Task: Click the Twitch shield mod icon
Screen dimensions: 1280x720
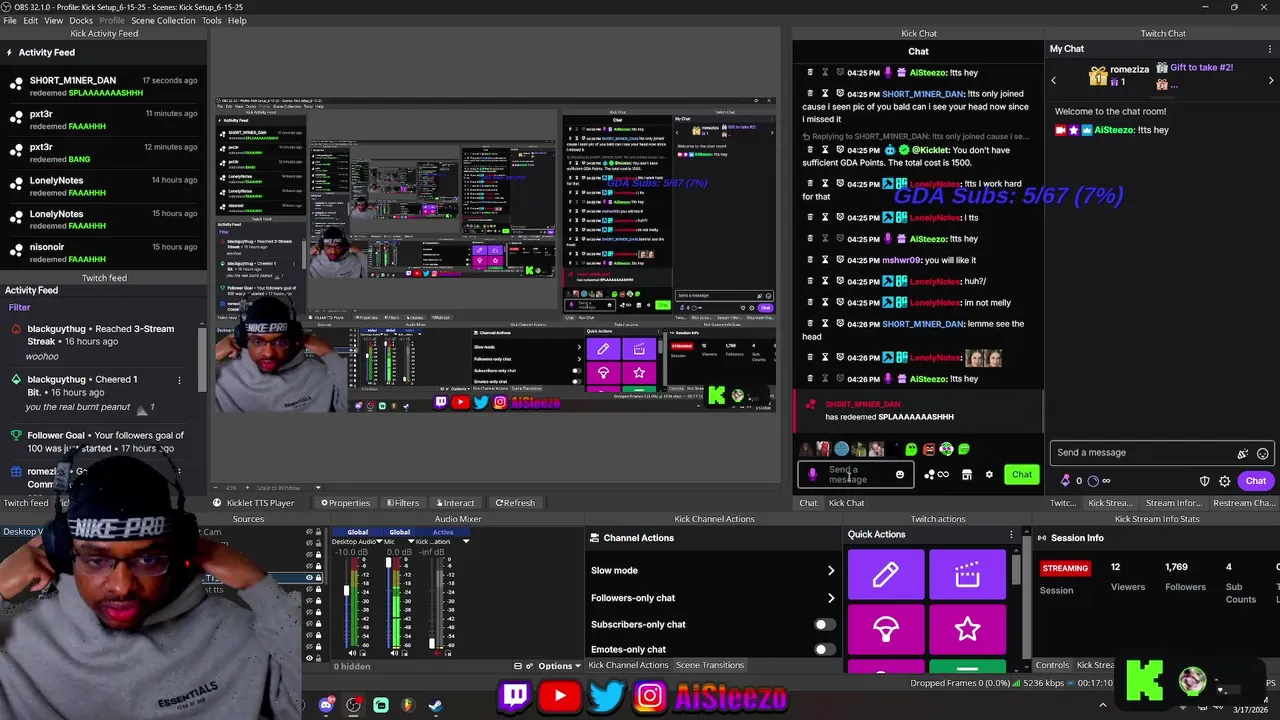Action: point(1204,481)
